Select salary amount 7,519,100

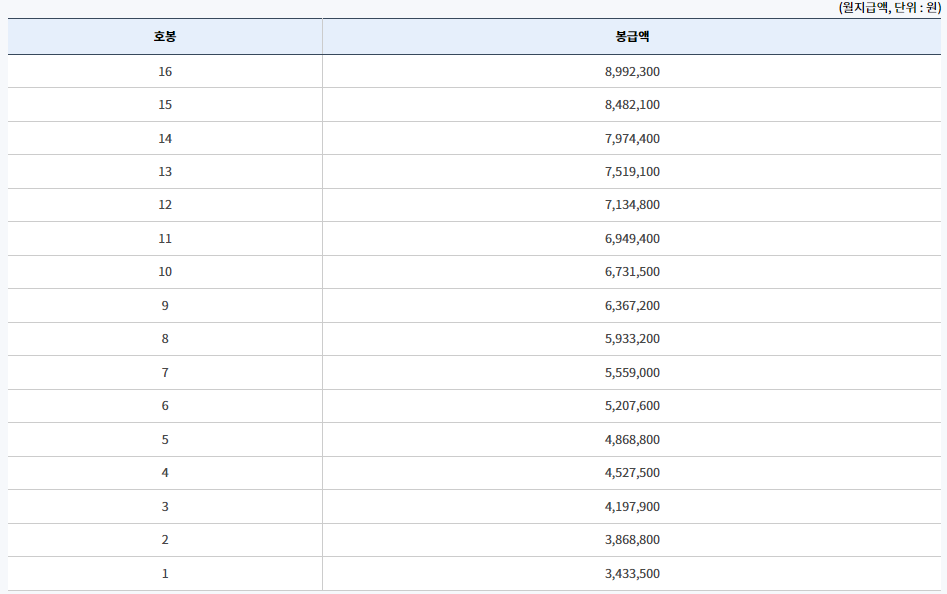click(x=632, y=172)
